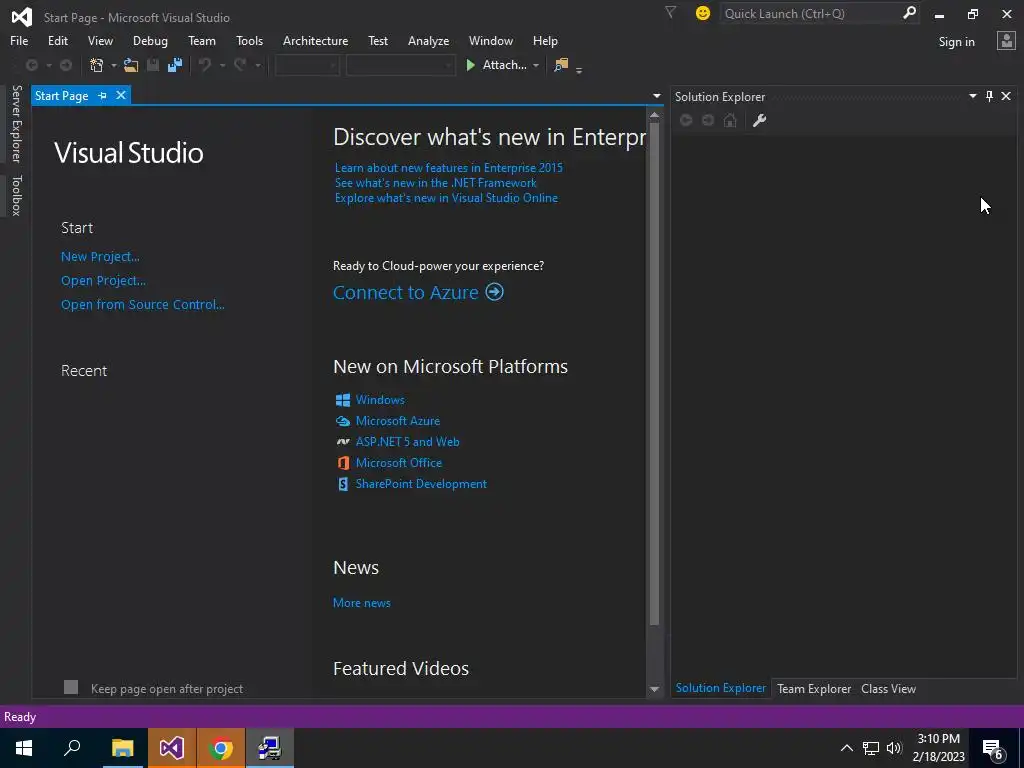Close the Solution Explorer panel
Image resolution: width=1024 pixels, height=768 pixels.
1006,97
